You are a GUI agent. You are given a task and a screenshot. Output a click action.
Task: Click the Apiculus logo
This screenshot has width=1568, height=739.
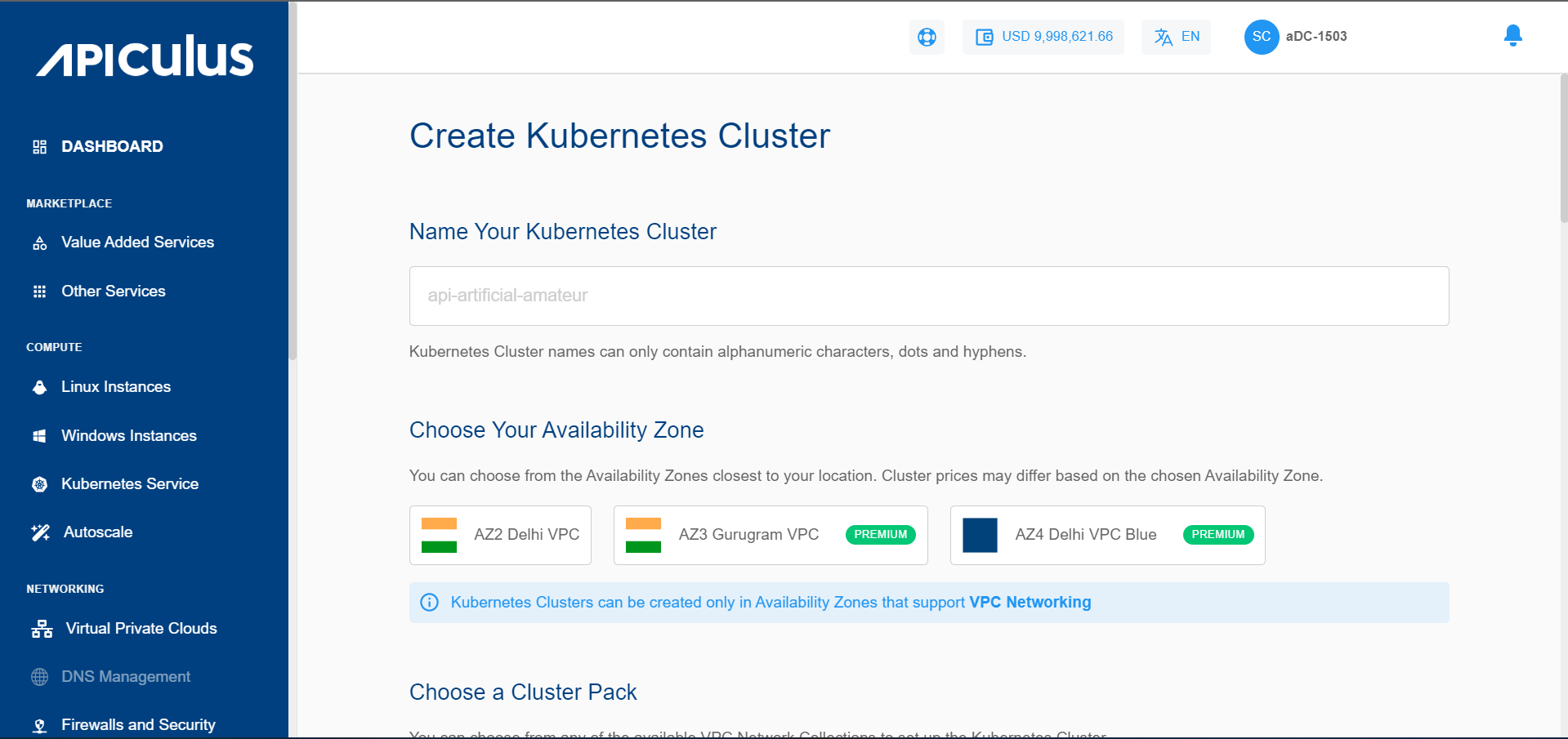(x=145, y=56)
